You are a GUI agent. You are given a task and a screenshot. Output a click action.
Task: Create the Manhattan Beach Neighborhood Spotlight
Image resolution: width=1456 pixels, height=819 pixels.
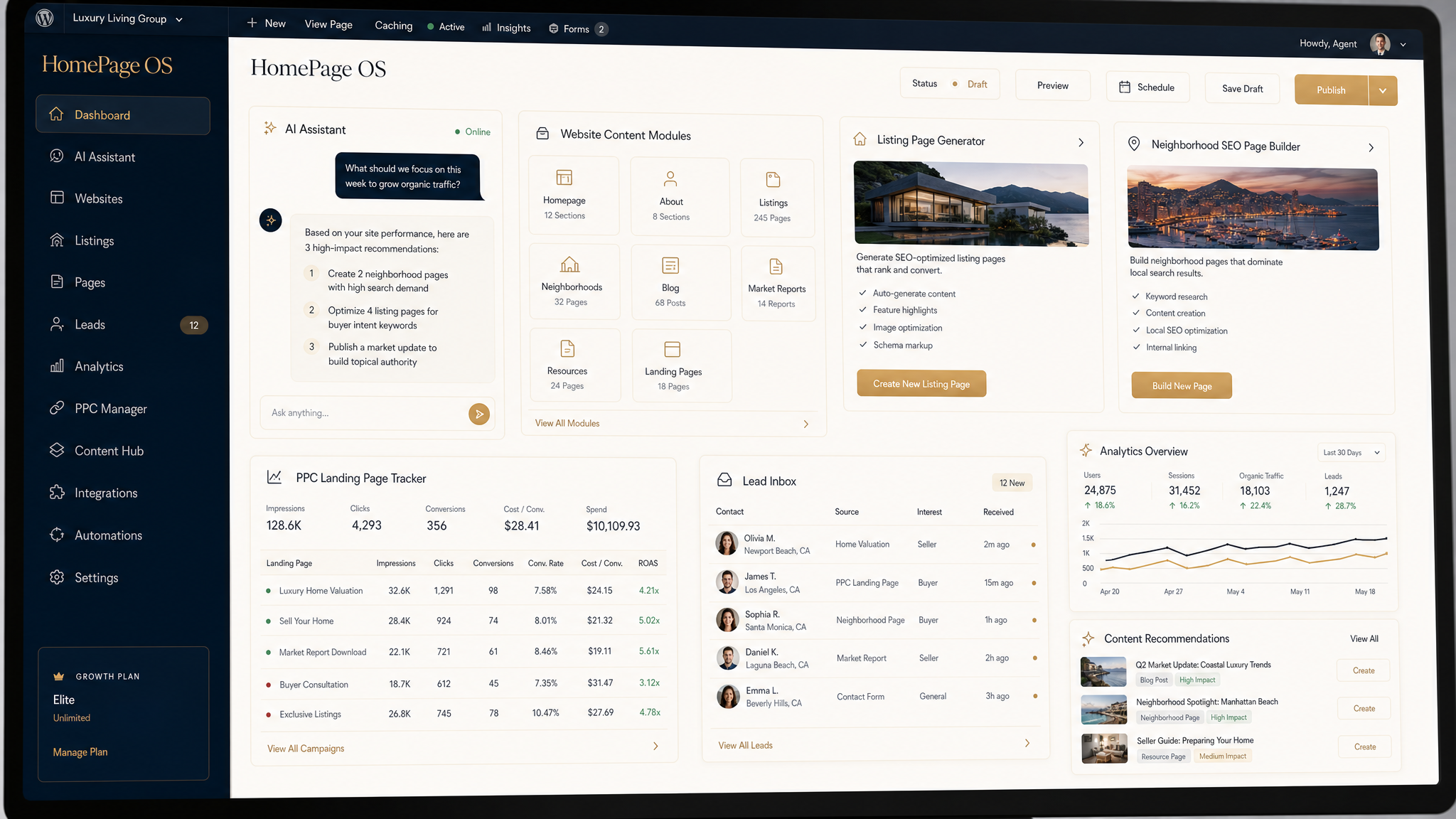click(1364, 708)
